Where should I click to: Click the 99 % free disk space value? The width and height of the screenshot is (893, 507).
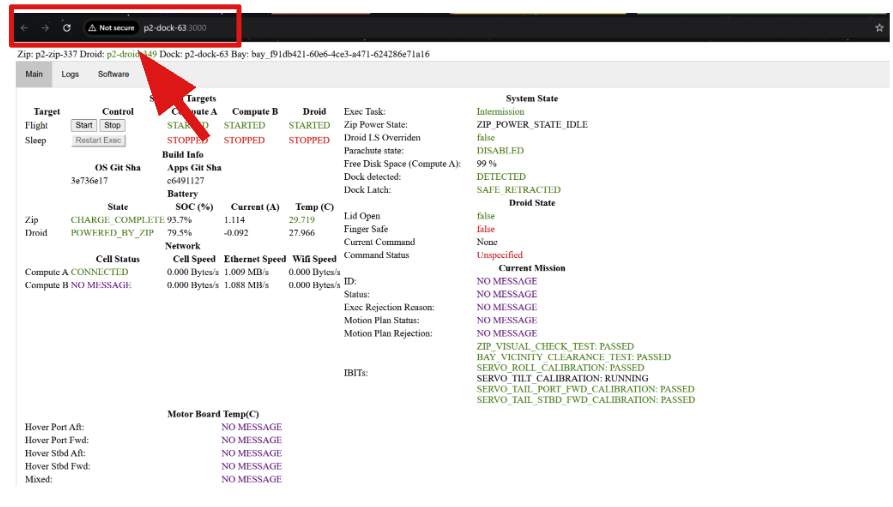(x=486, y=163)
